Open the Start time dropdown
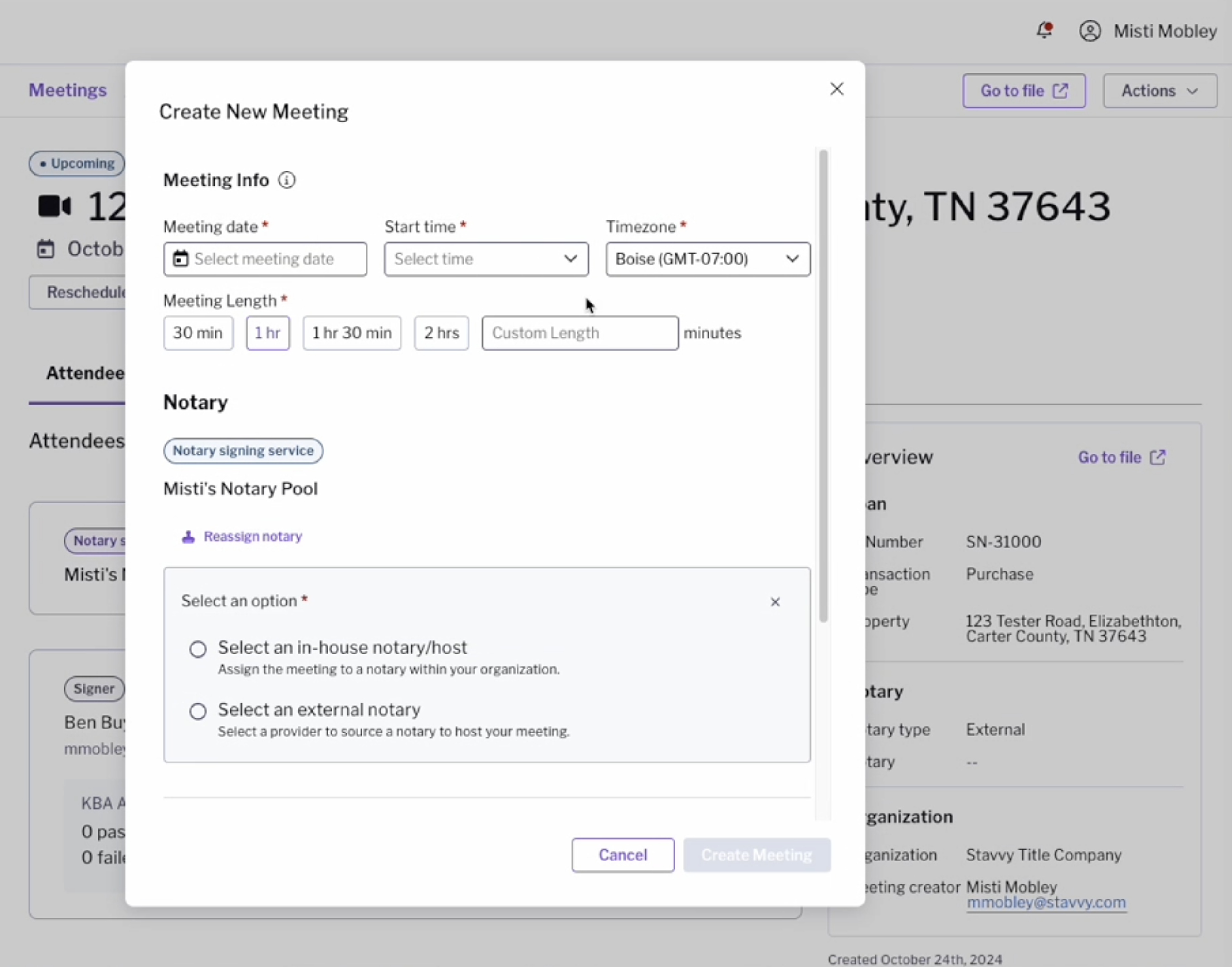The width and height of the screenshot is (1232, 967). [486, 259]
